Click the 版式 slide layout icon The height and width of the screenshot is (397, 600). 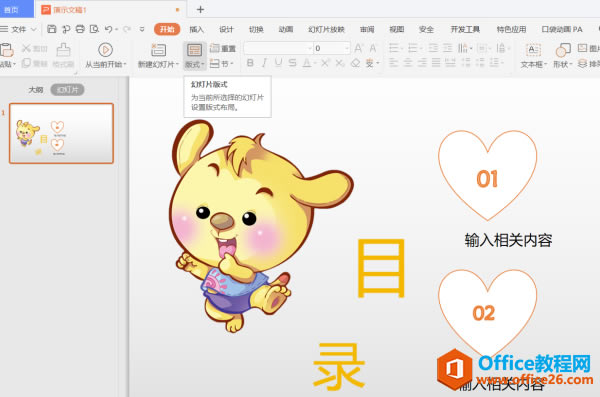click(194, 50)
